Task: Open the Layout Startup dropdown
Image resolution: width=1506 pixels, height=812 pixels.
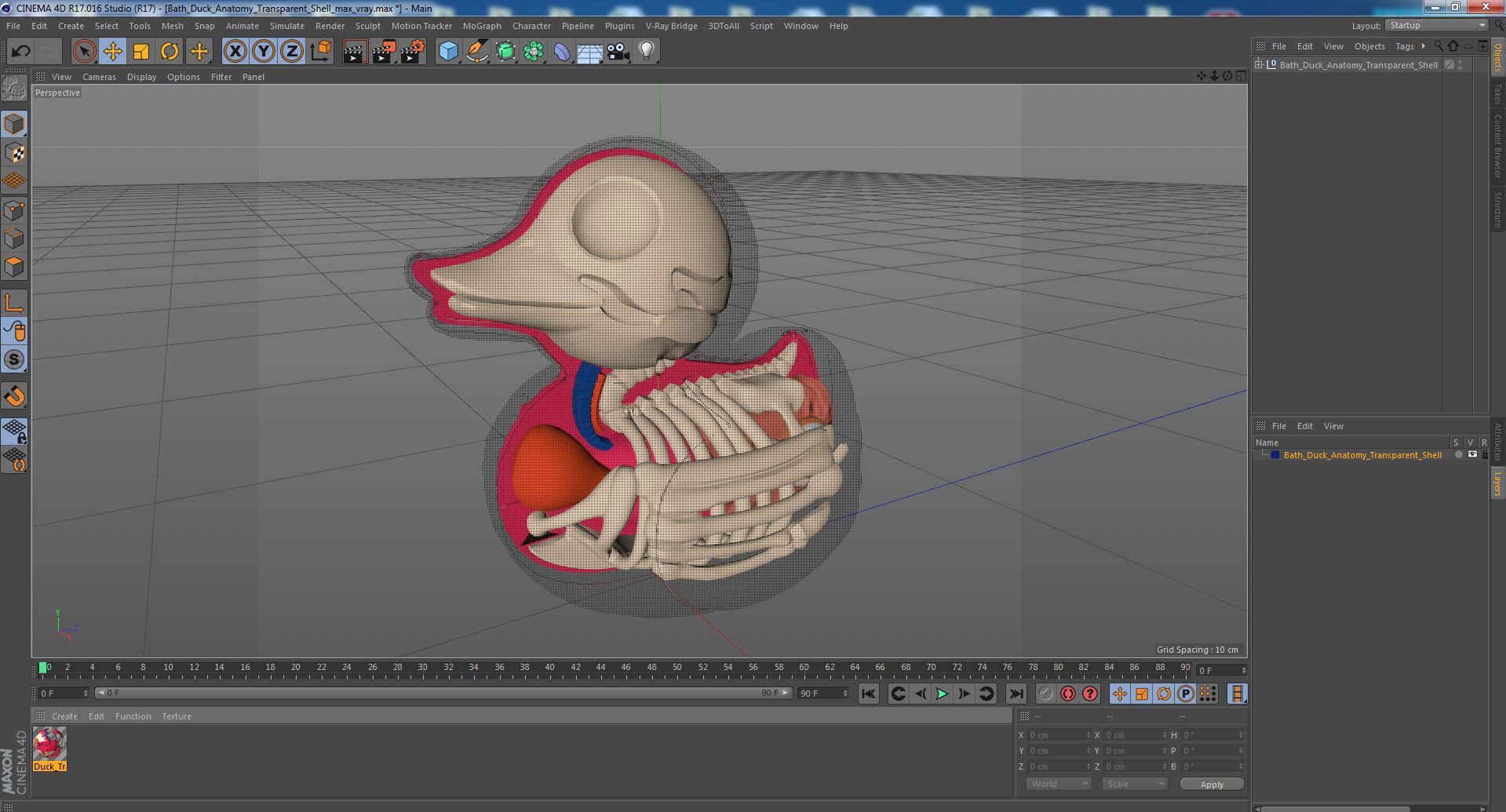Action: [x=1437, y=25]
